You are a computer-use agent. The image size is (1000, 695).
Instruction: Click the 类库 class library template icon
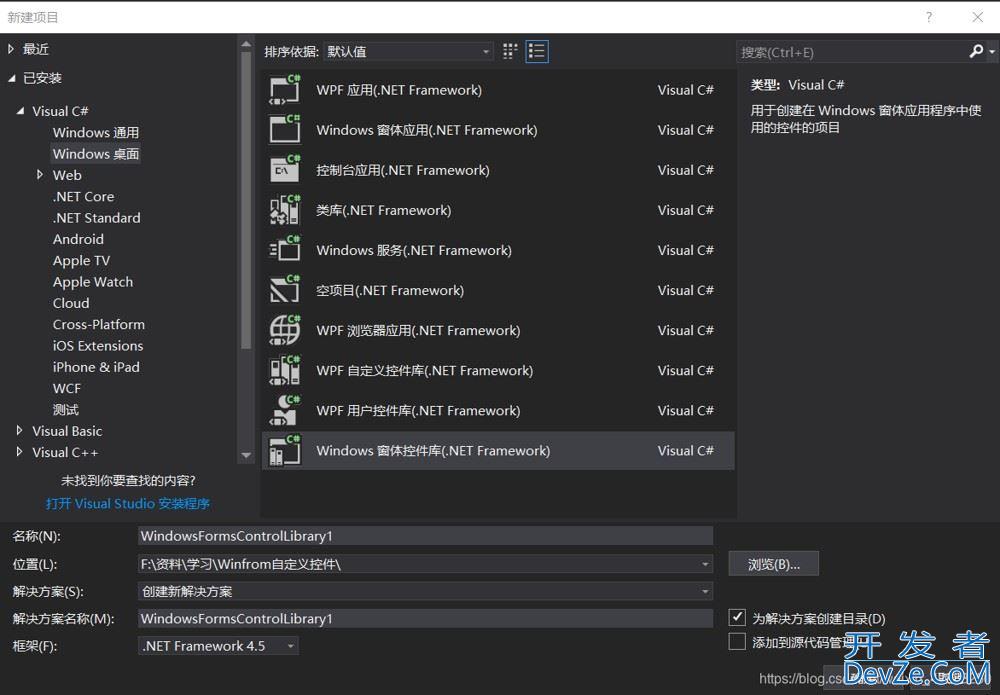284,210
